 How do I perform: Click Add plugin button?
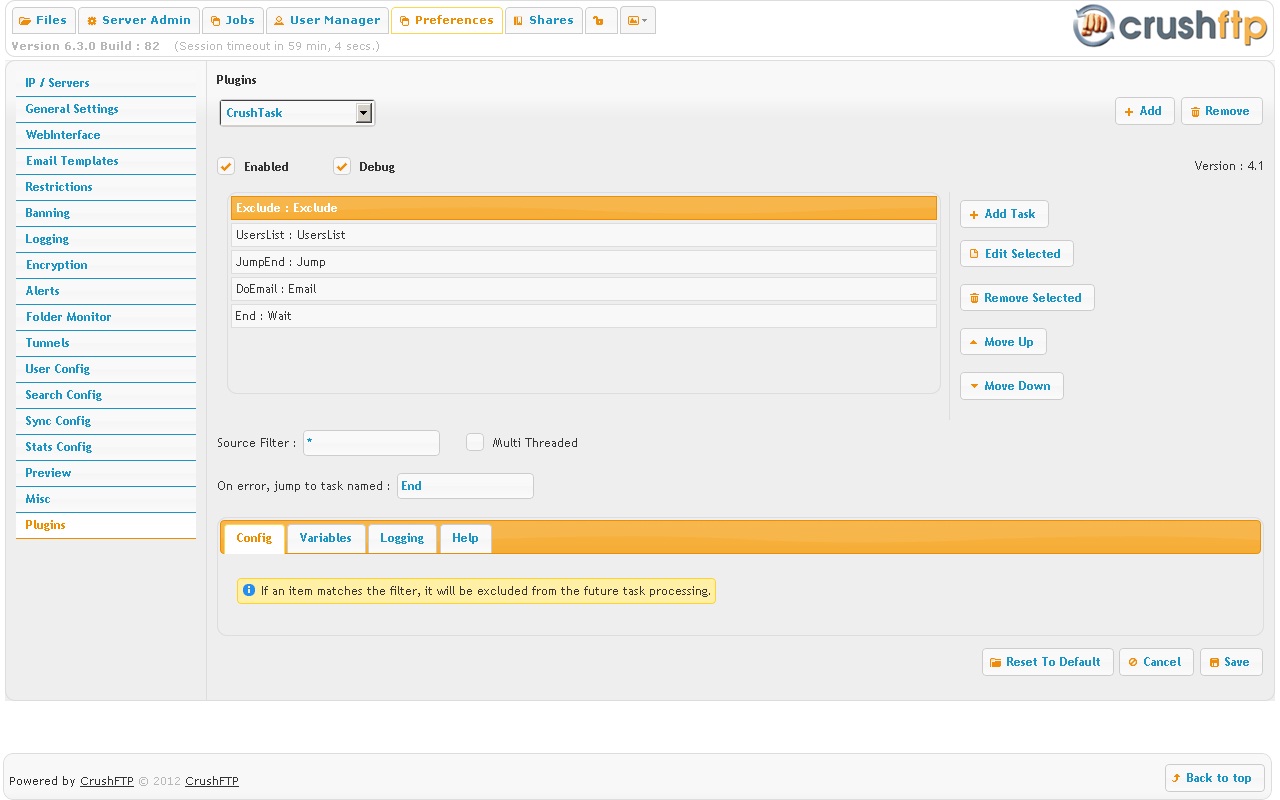(1144, 111)
